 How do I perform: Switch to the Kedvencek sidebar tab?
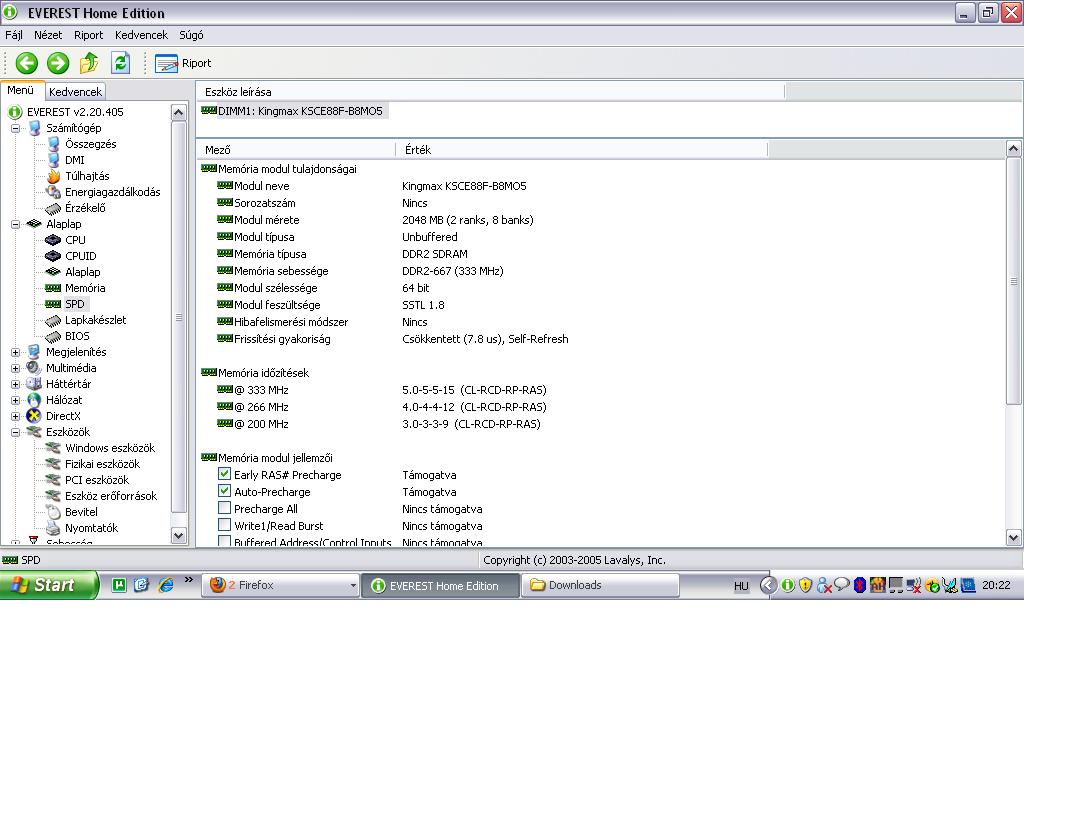(75, 92)
